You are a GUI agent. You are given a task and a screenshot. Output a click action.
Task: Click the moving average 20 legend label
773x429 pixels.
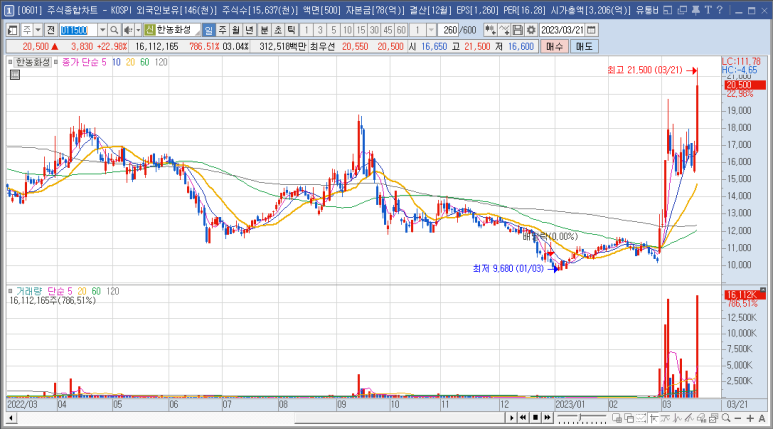point(130,62)
